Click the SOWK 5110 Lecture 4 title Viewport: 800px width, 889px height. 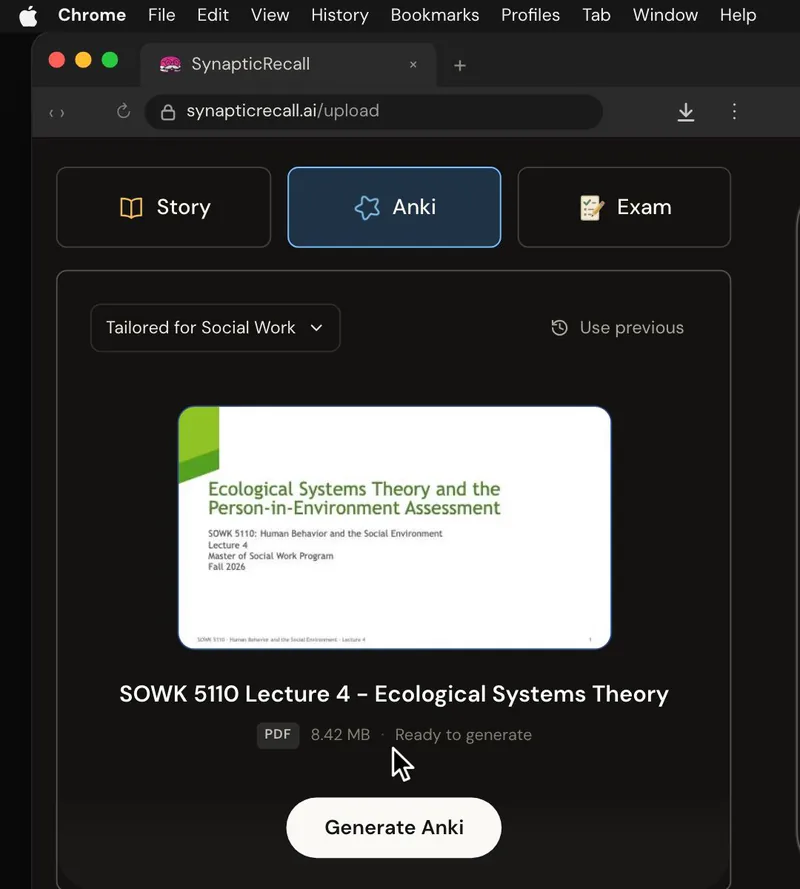pos(394,694)
